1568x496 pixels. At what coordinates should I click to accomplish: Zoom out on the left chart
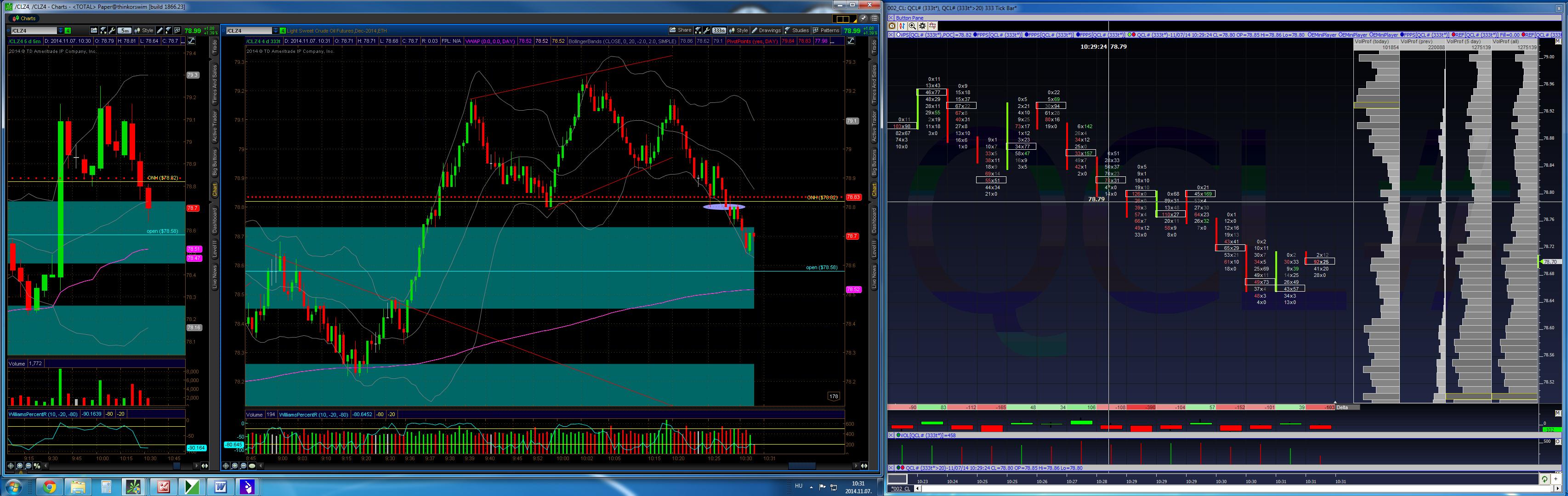pos(28,466)
